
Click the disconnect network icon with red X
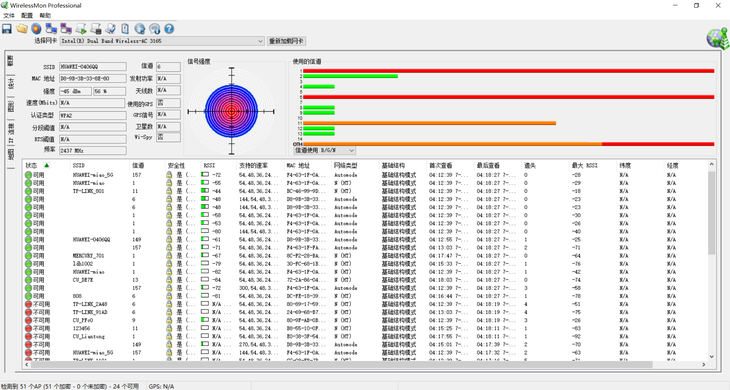pos(66,29)
